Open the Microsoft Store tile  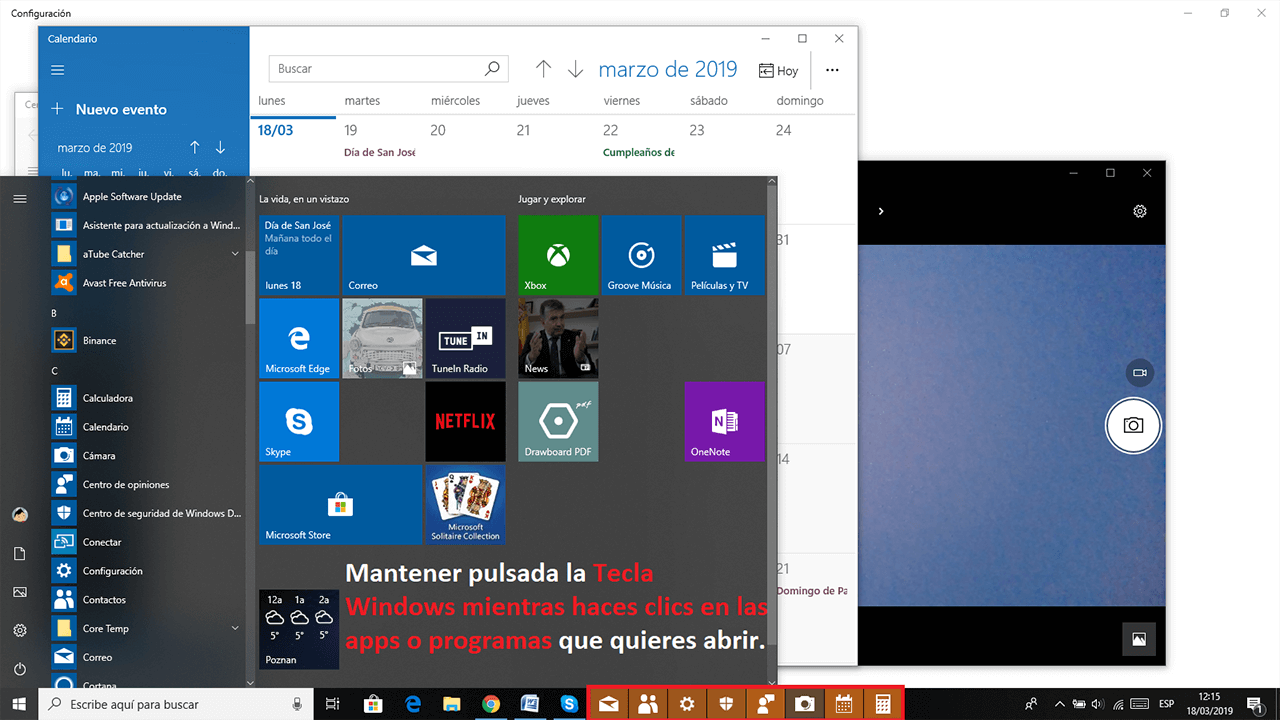[x=340, y=504]
